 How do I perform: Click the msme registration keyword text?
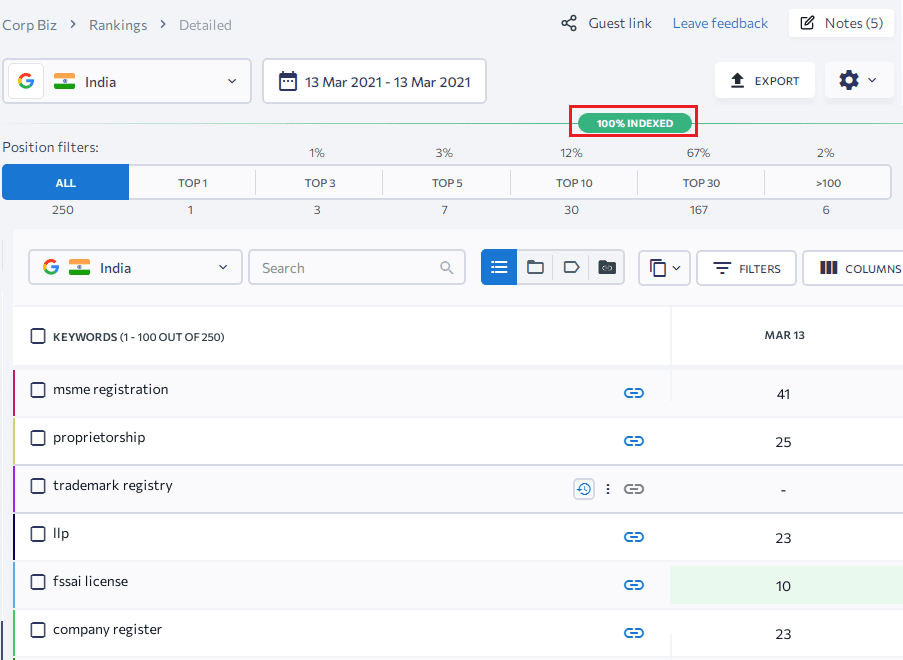pyautogui.click(x=111, y=390)
